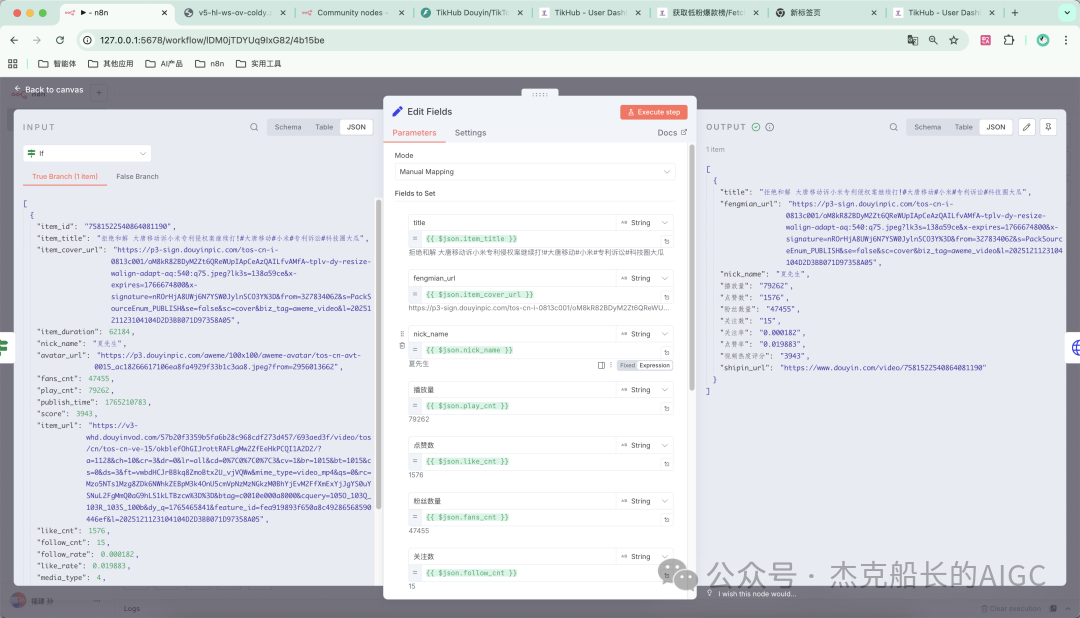Click the pencil edit output icon

1026,127
